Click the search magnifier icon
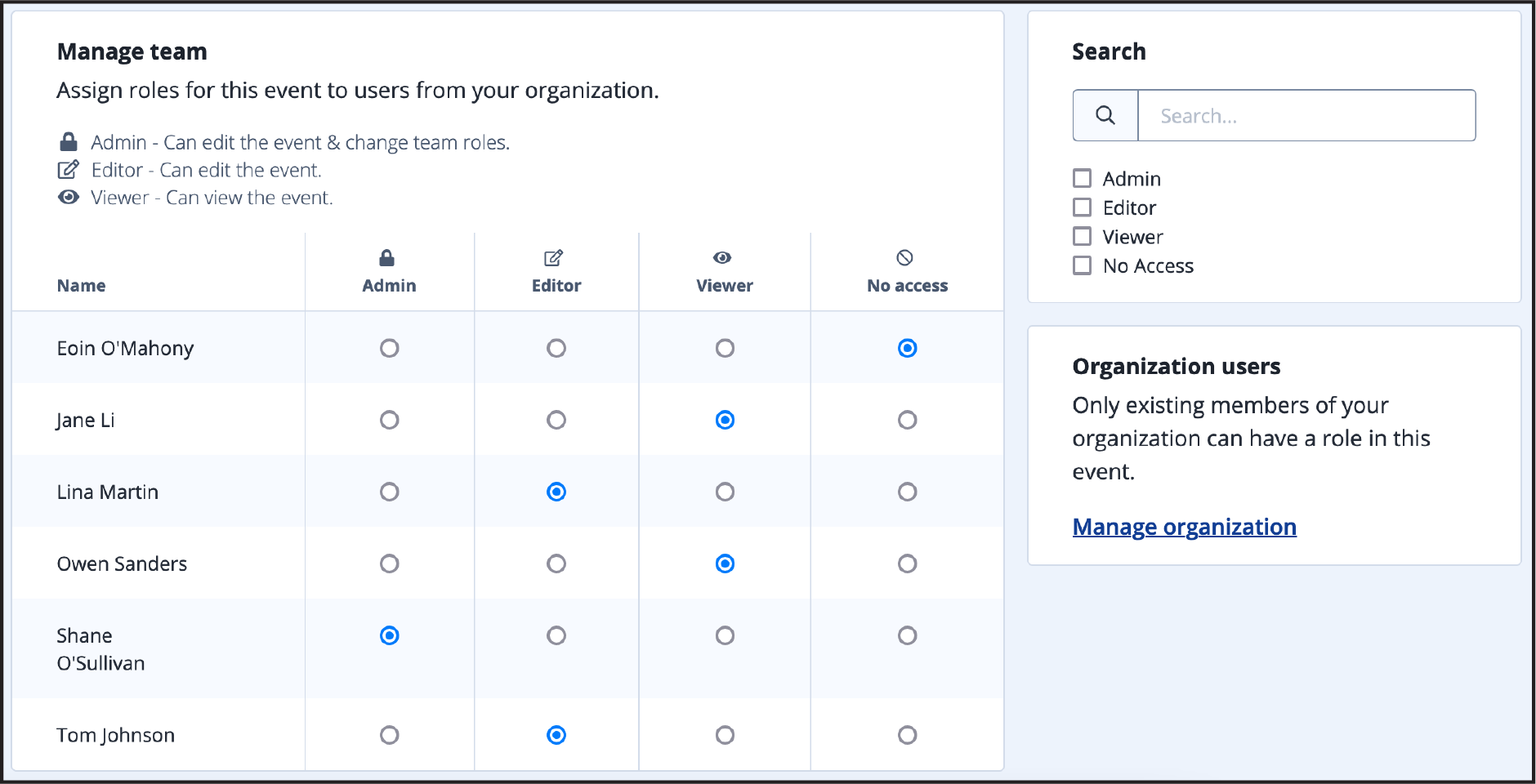 (x=1105, y=115)
